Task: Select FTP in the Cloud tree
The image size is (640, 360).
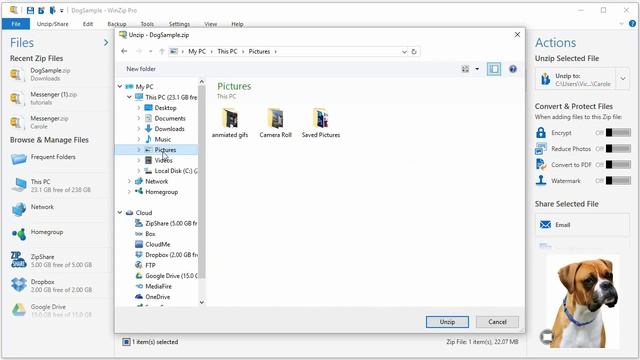Action: coord(145,265)
